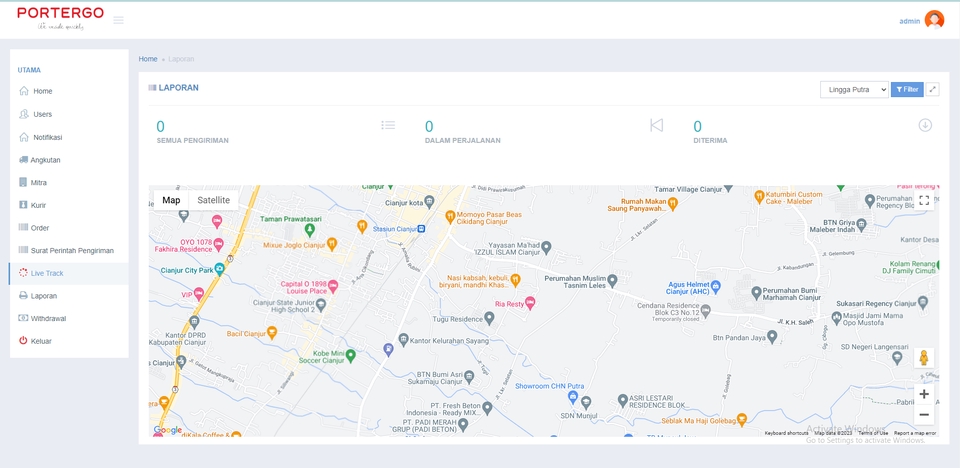This screenshot has height=468, width=960.
Task: Click the Agus Helmet Cianjur shop marker
Action: 715,286
